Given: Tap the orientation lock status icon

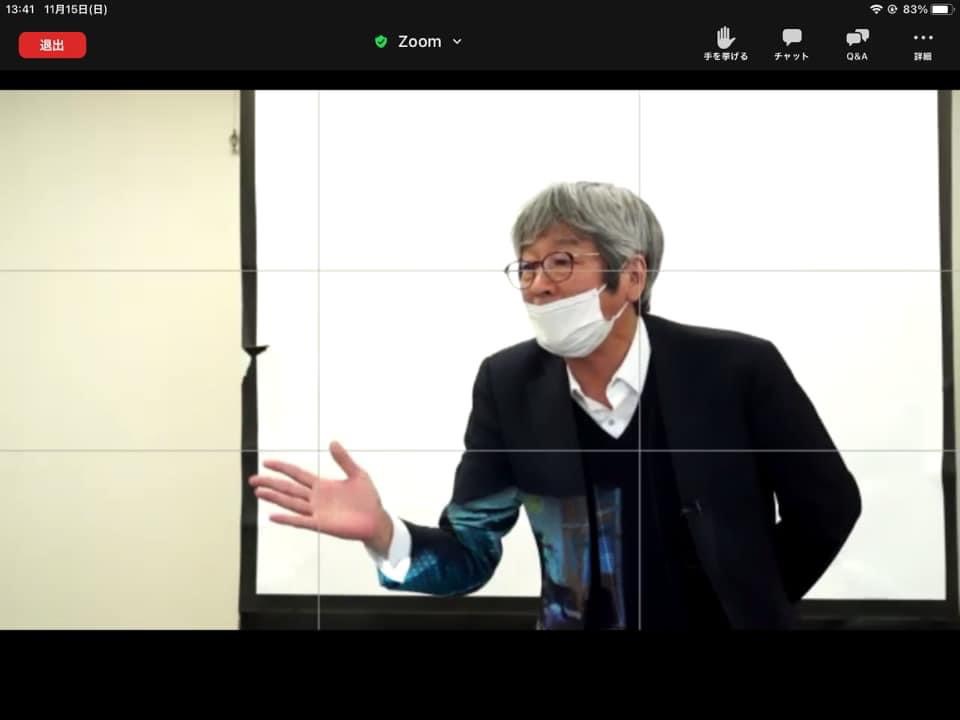Looking at the screenshot, I should (x=892, y=9).
